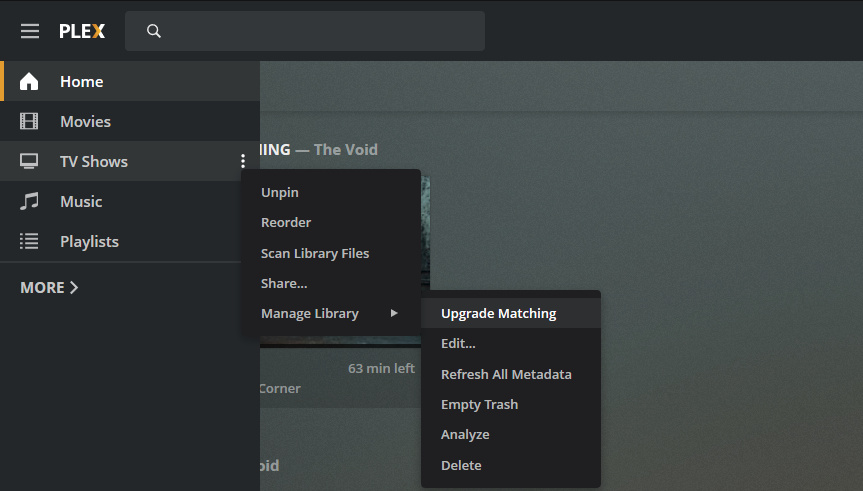Click the Home house icon

point(29,81)
